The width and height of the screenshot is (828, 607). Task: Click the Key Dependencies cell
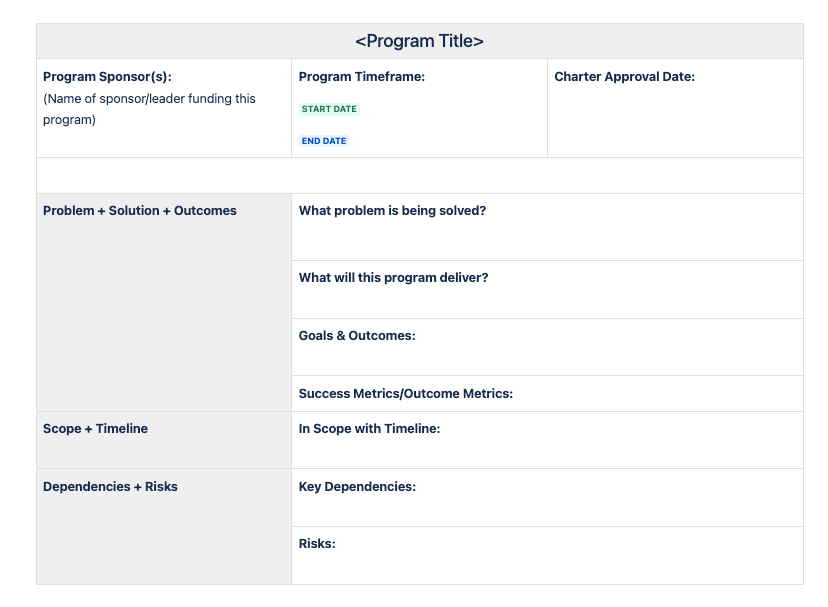point(547,498)
